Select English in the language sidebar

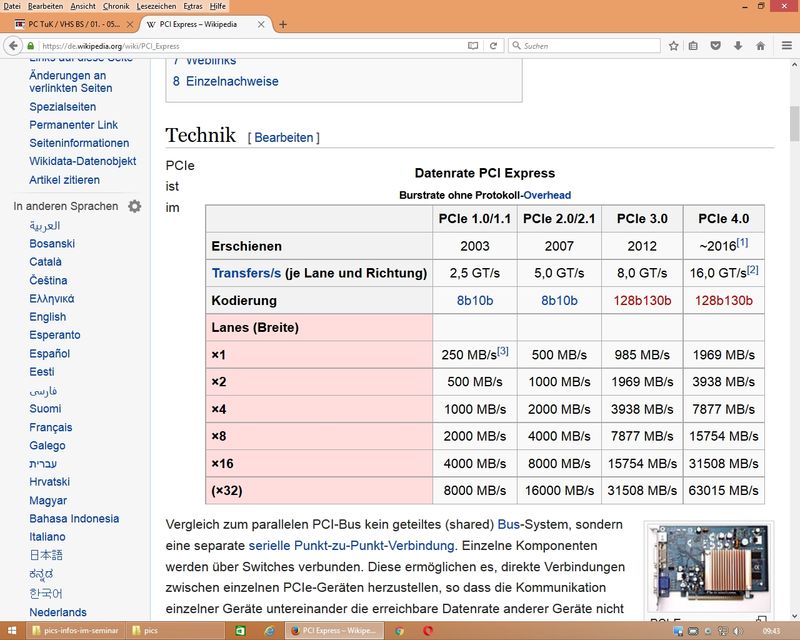tap(47, 317)
